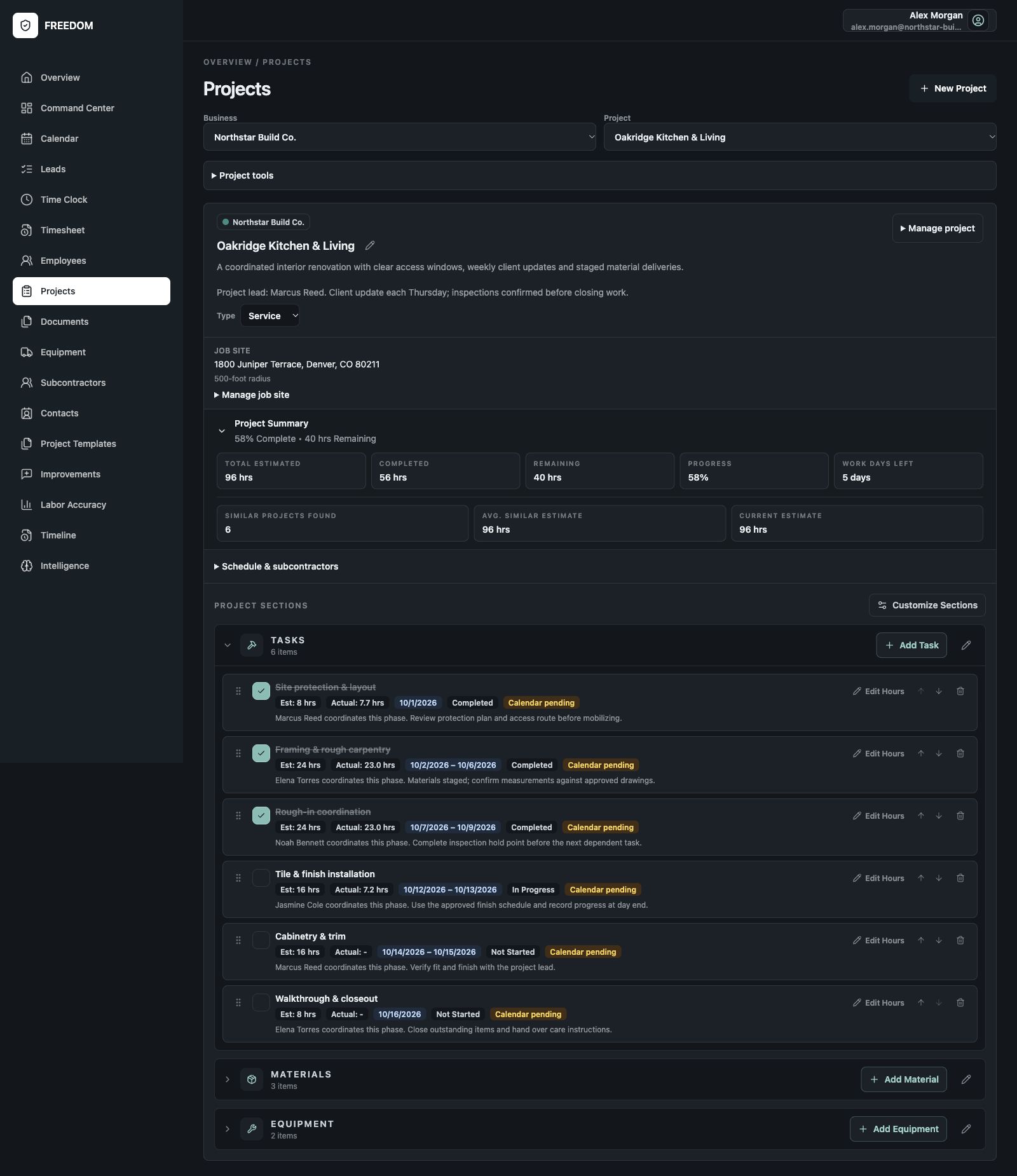
Task: Click the Add Task button
Action: (x=911, y=645)
